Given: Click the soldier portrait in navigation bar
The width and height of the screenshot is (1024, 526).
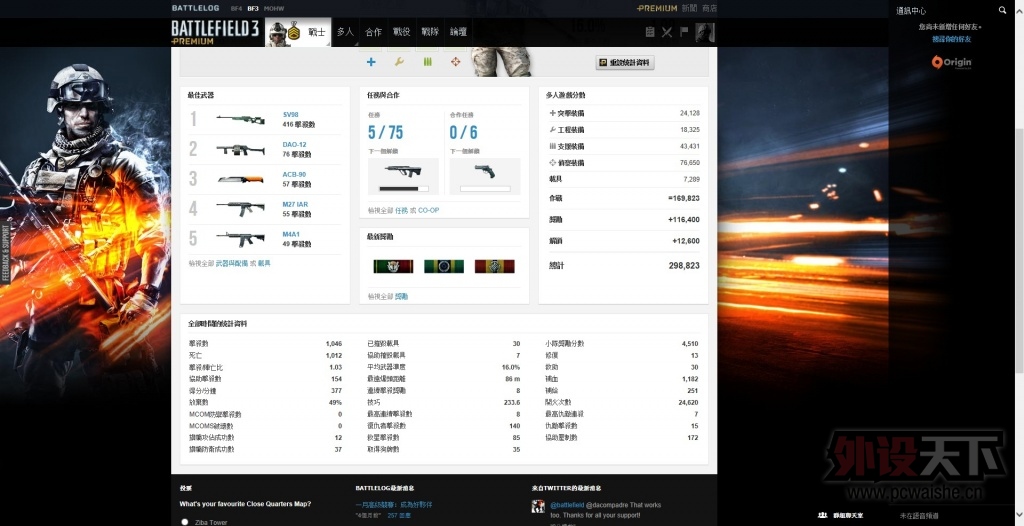Looking at the screenshot, I should pos(278,33).
